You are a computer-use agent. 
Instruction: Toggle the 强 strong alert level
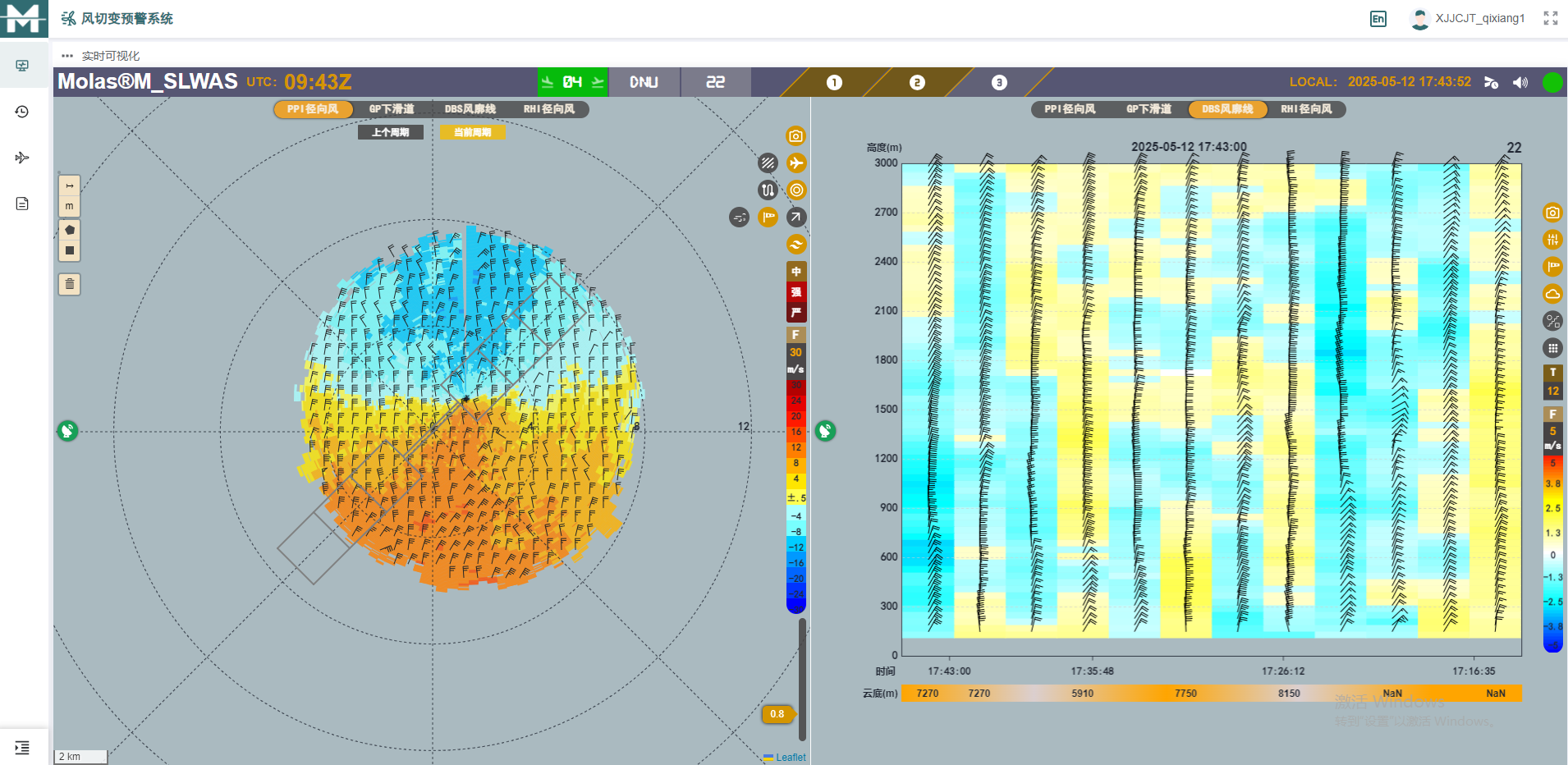(795, 292)
